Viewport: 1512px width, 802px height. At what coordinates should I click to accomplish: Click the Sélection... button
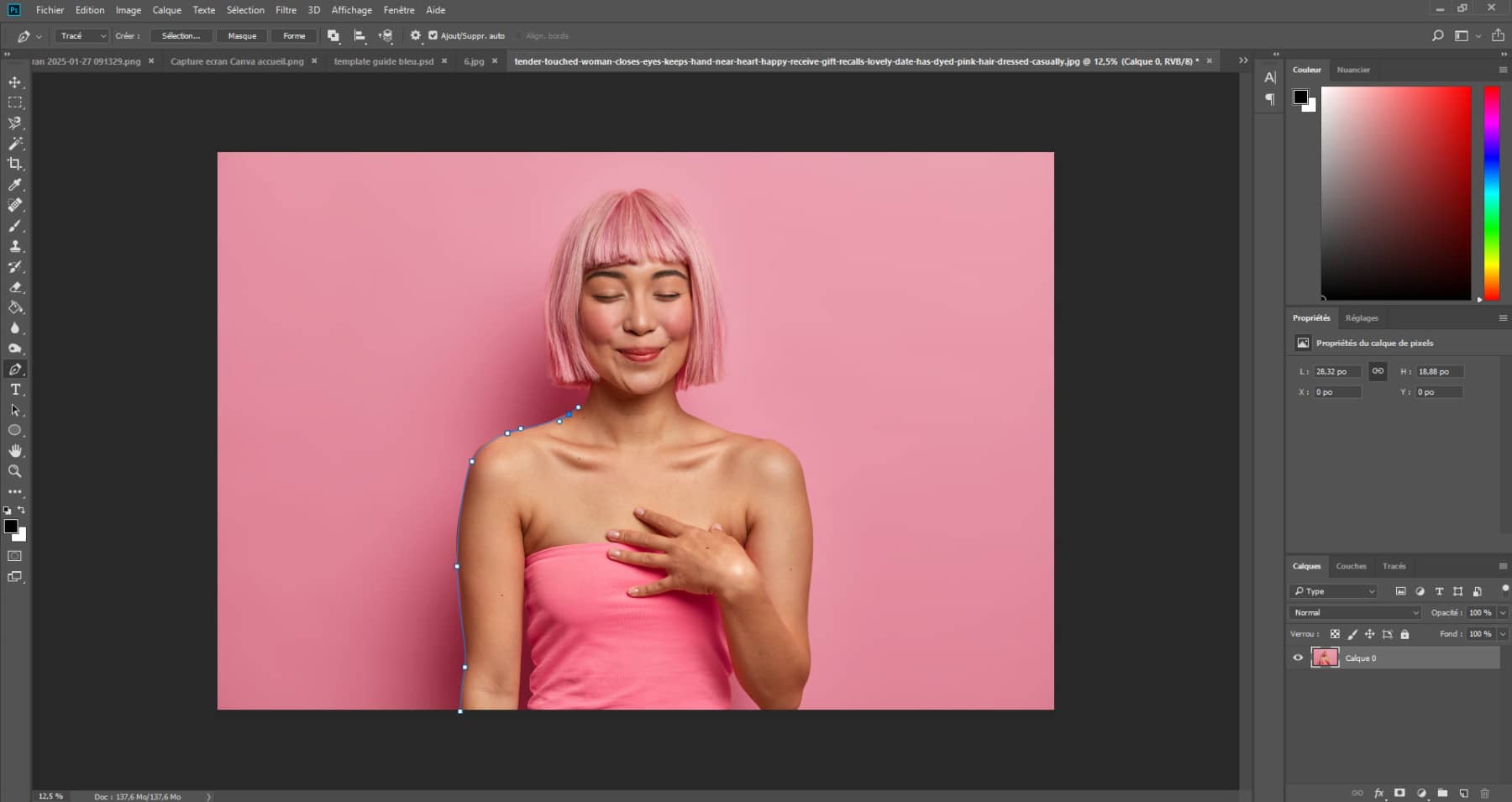tap(181, 36)
